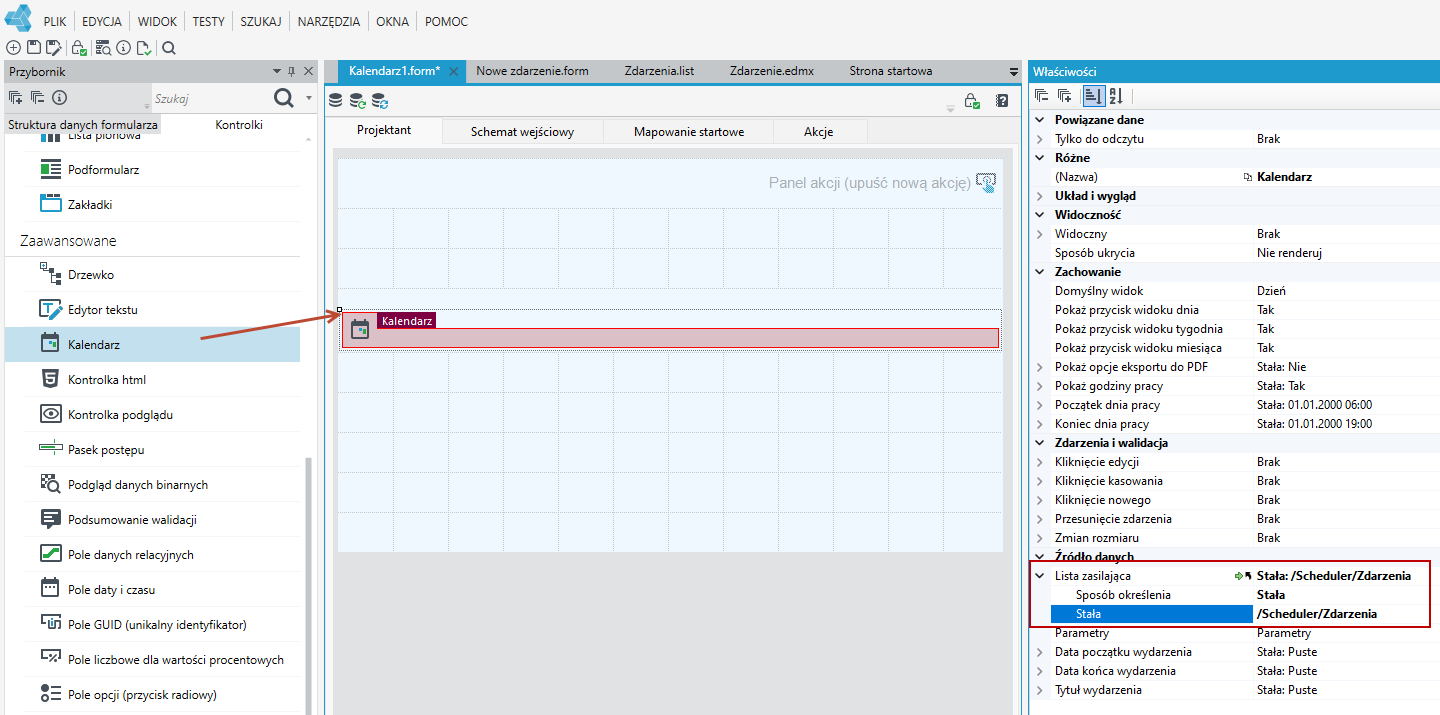The image size is (1440, 715).
Task: Click the database with green refresh icon
Action: (x=357, y=100)
